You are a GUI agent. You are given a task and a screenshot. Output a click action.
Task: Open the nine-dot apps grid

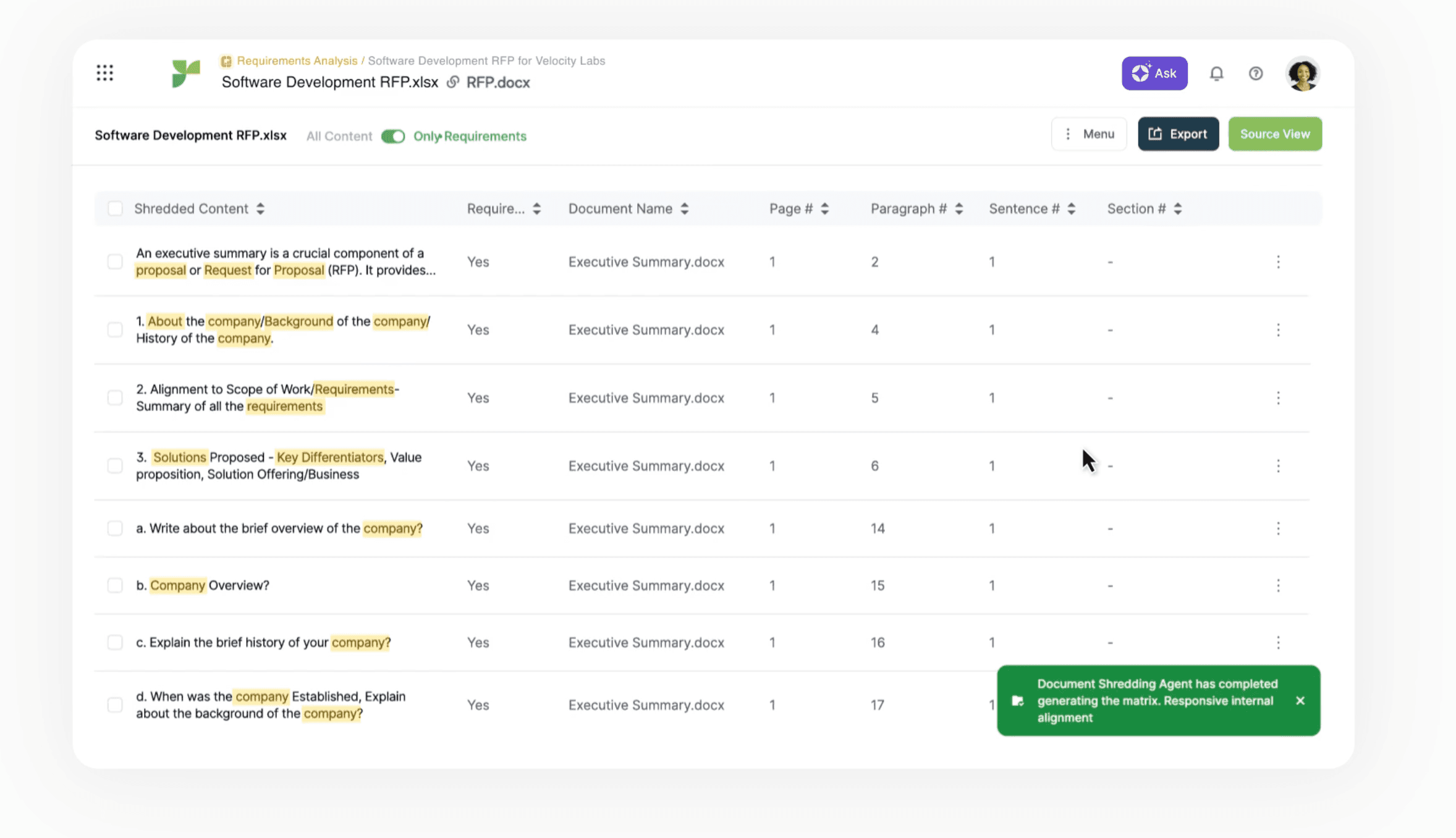click(x=104, y=73)
